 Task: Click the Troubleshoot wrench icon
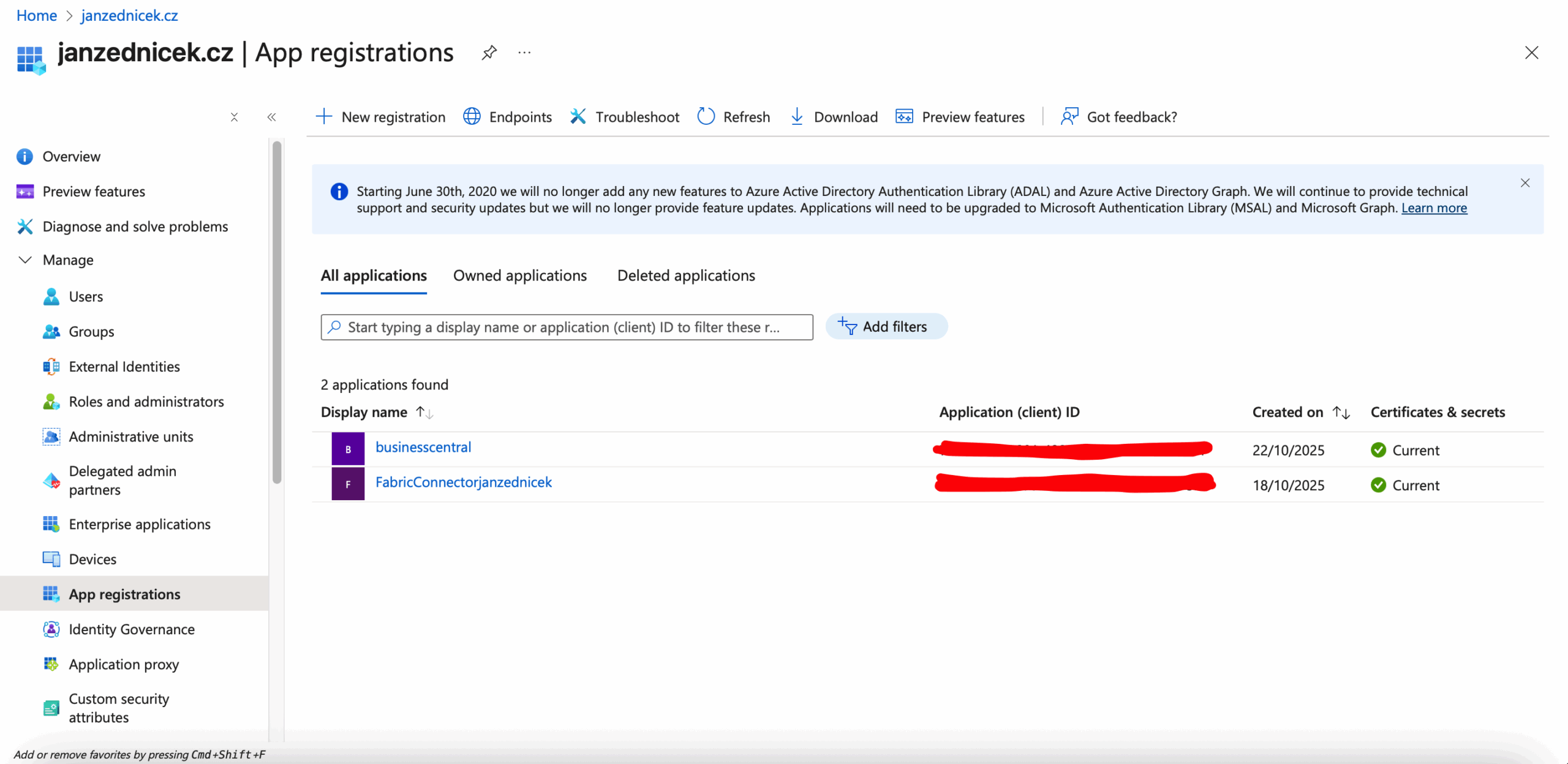click(578, 116)
